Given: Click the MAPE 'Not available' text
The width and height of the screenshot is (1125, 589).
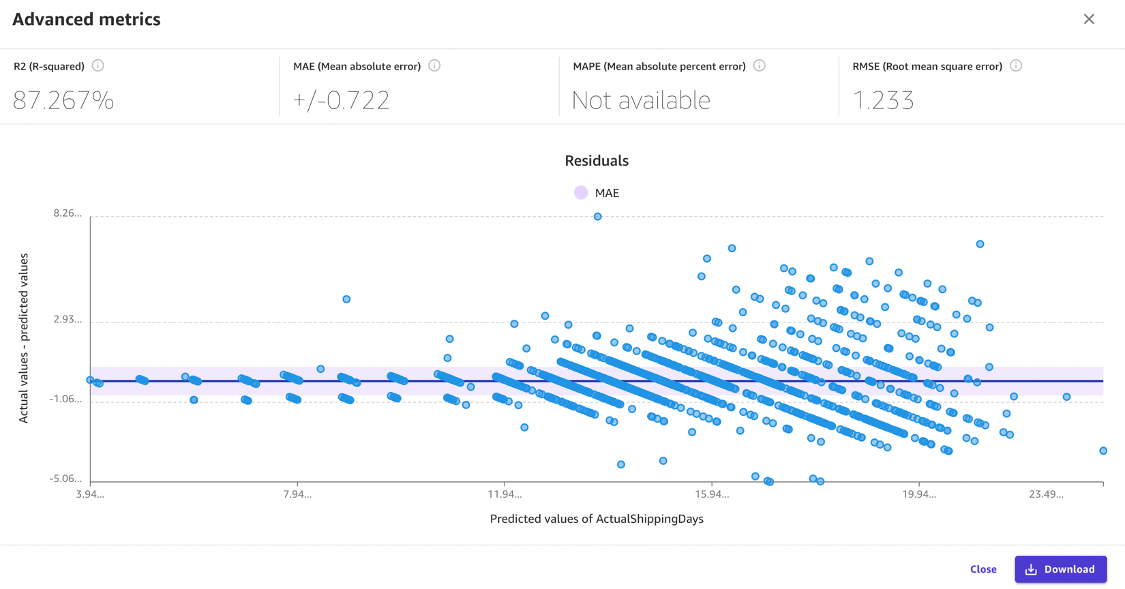Looking at the screenshot, I should [x=641, y=100].
